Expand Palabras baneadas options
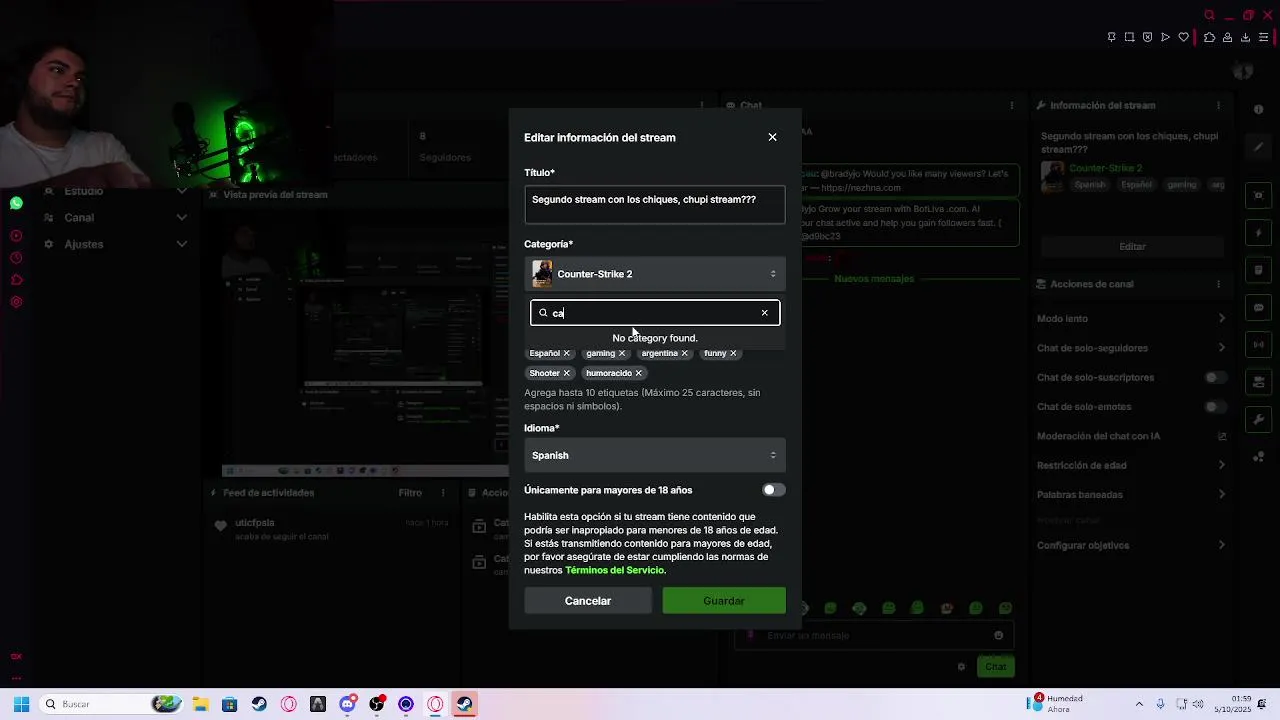Image resolution: width=1280 pixels, height=720 pixels. tap(1221, 494)
